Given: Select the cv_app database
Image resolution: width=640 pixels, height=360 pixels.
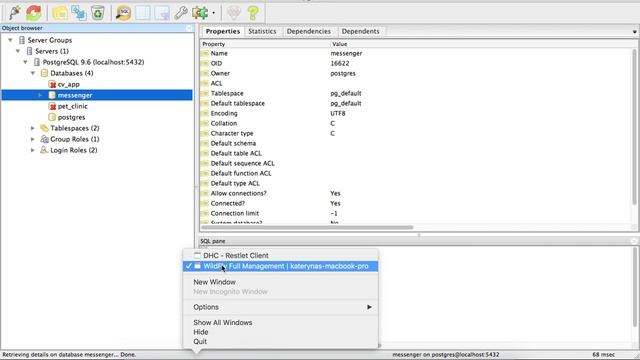Looking at the screenshot, I should [69, 84].
